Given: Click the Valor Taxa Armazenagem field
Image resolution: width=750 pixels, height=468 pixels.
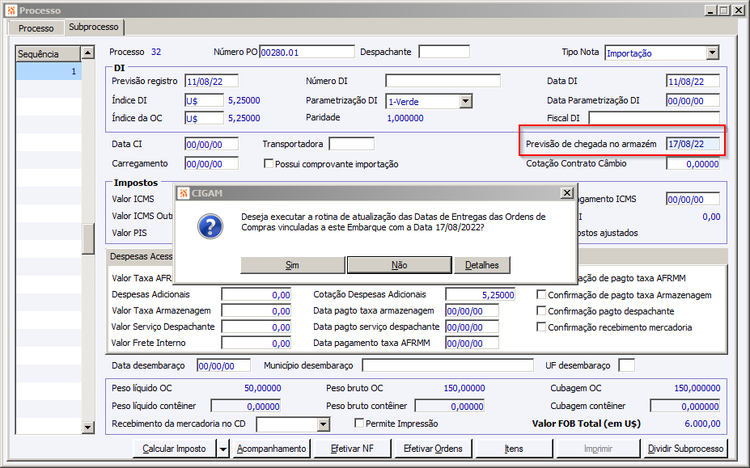Looking at the screenshot, I should coord(256,311).
